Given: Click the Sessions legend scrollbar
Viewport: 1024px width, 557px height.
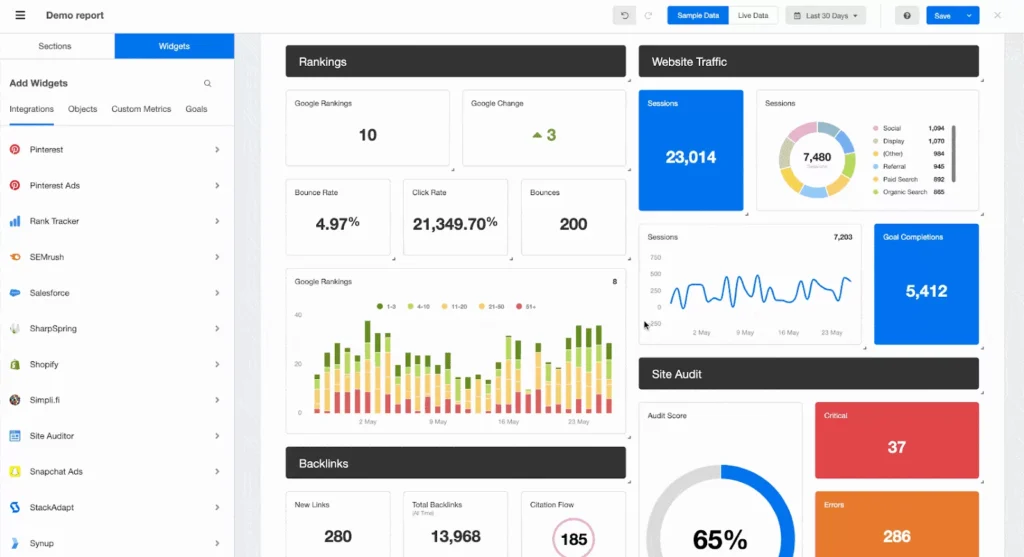Looking at the screenshot, I should [953, 152].
